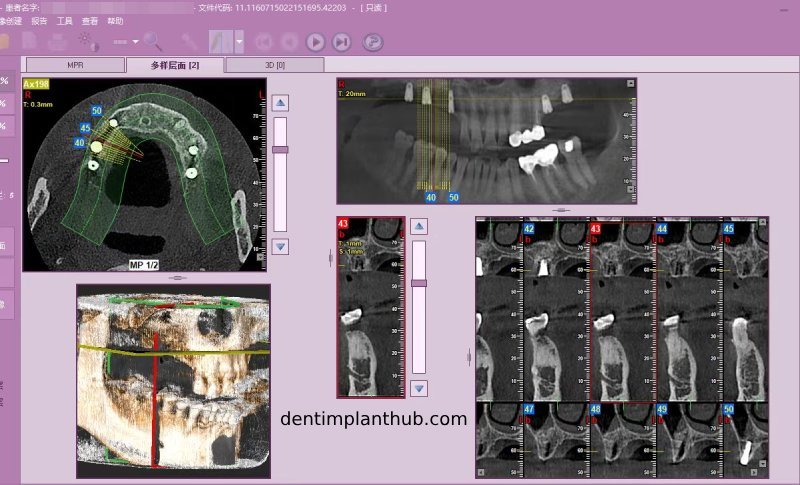Open the 工具 menu
Screen dimensions: 800x485
coord(64,20)
